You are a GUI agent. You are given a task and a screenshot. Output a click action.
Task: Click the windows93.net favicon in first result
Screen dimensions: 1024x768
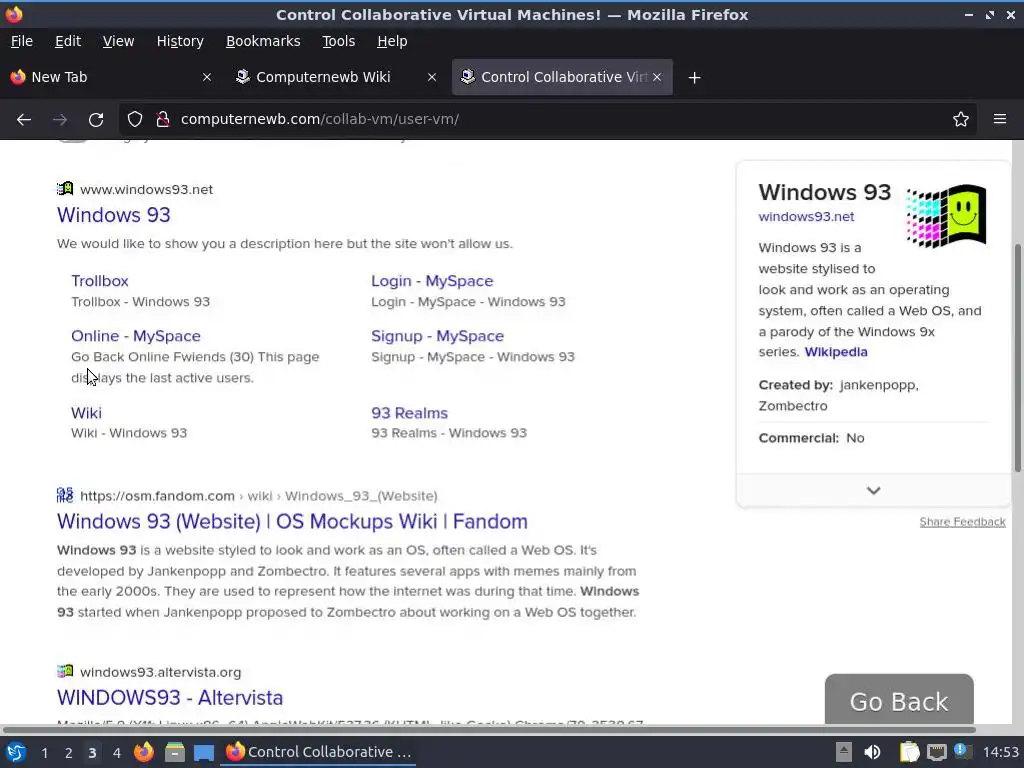tap(65, 189)
